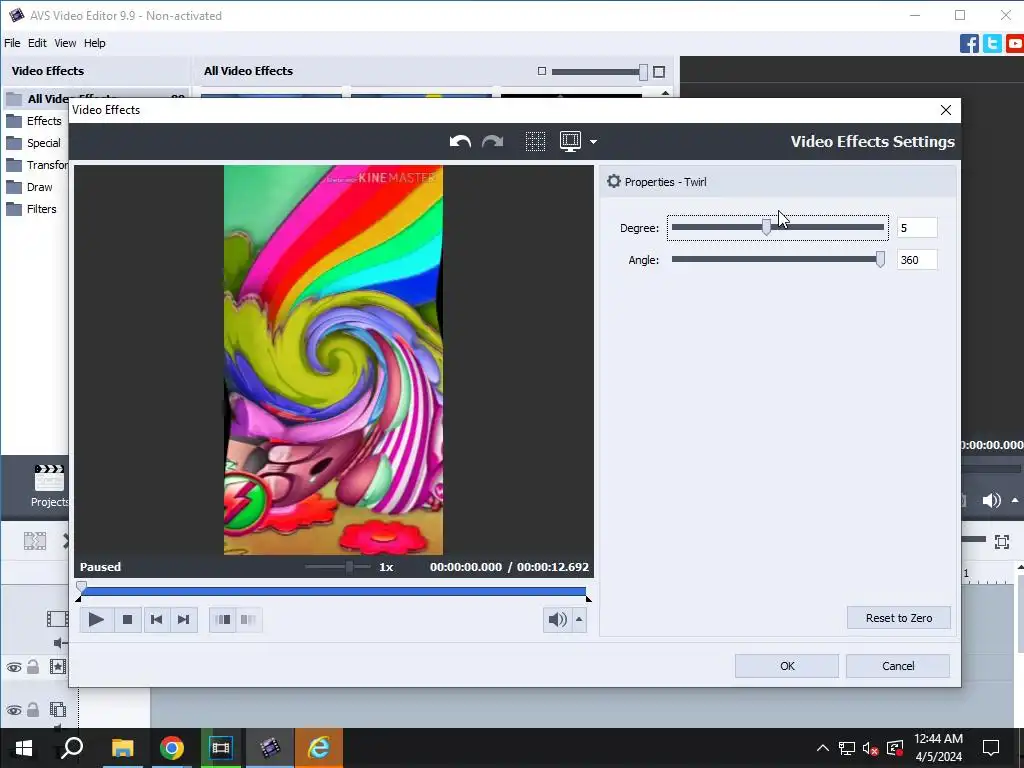Screen dimensions: 1024x768
Task: Toggle lock on bottom overlay track
Action: coord(33,710)
